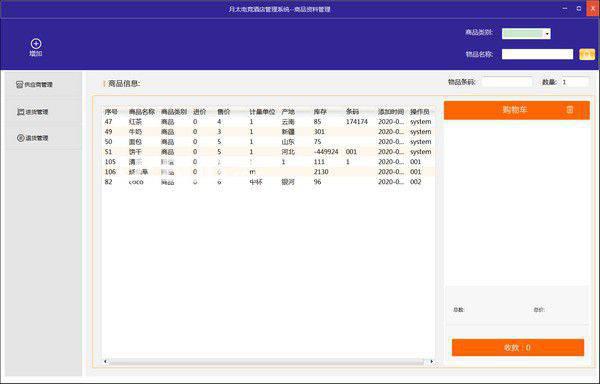Viewport: 600px width, 384px height.
Task: Click the 新疆 origin cell
Action: tap(288, 132)
